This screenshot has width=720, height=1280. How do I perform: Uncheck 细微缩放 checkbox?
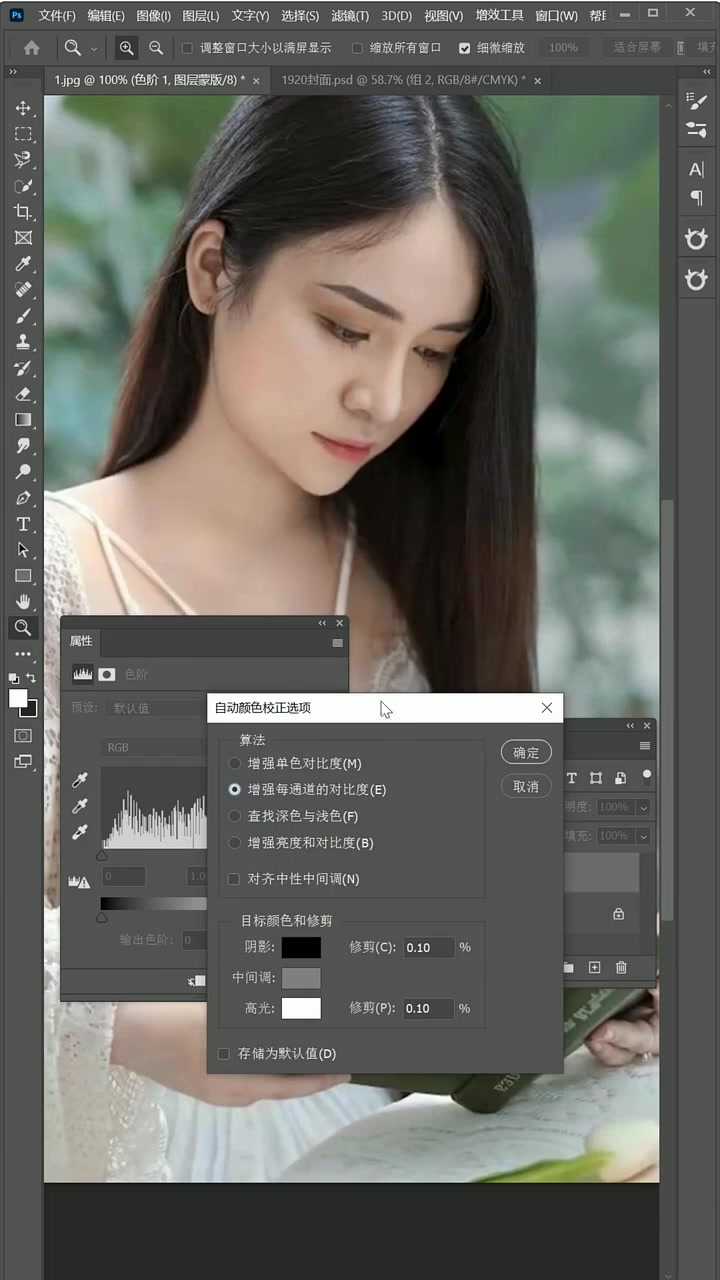point(464,48)
